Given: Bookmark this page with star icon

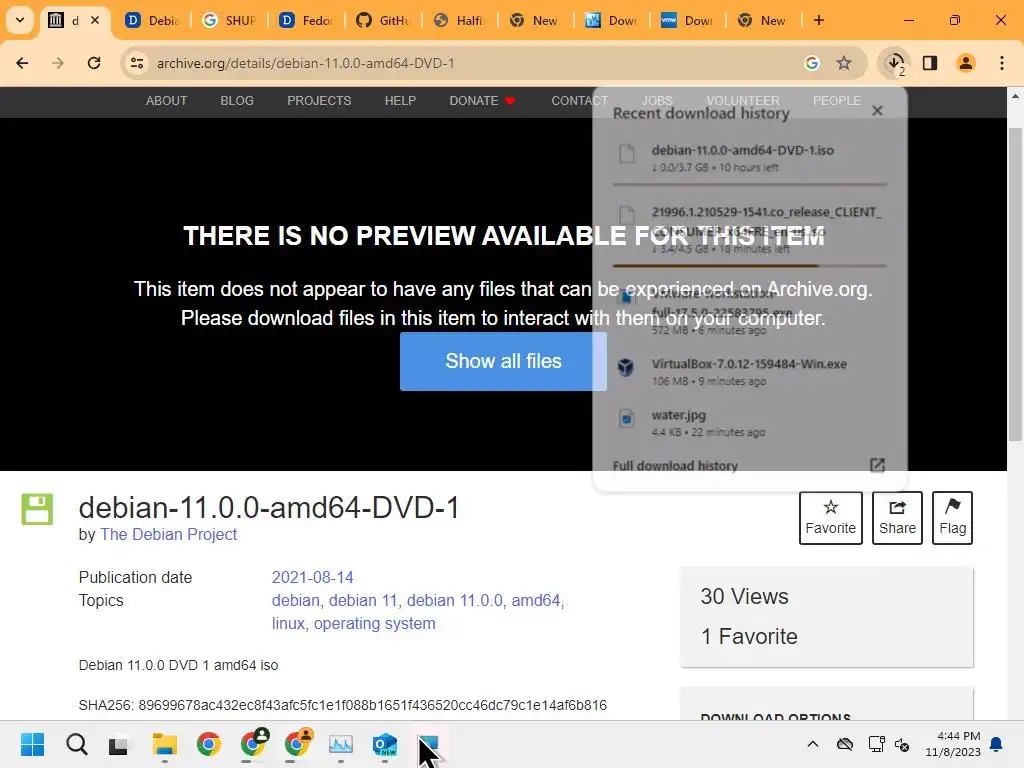Looking at the screenshot, I should pos(844,63).
